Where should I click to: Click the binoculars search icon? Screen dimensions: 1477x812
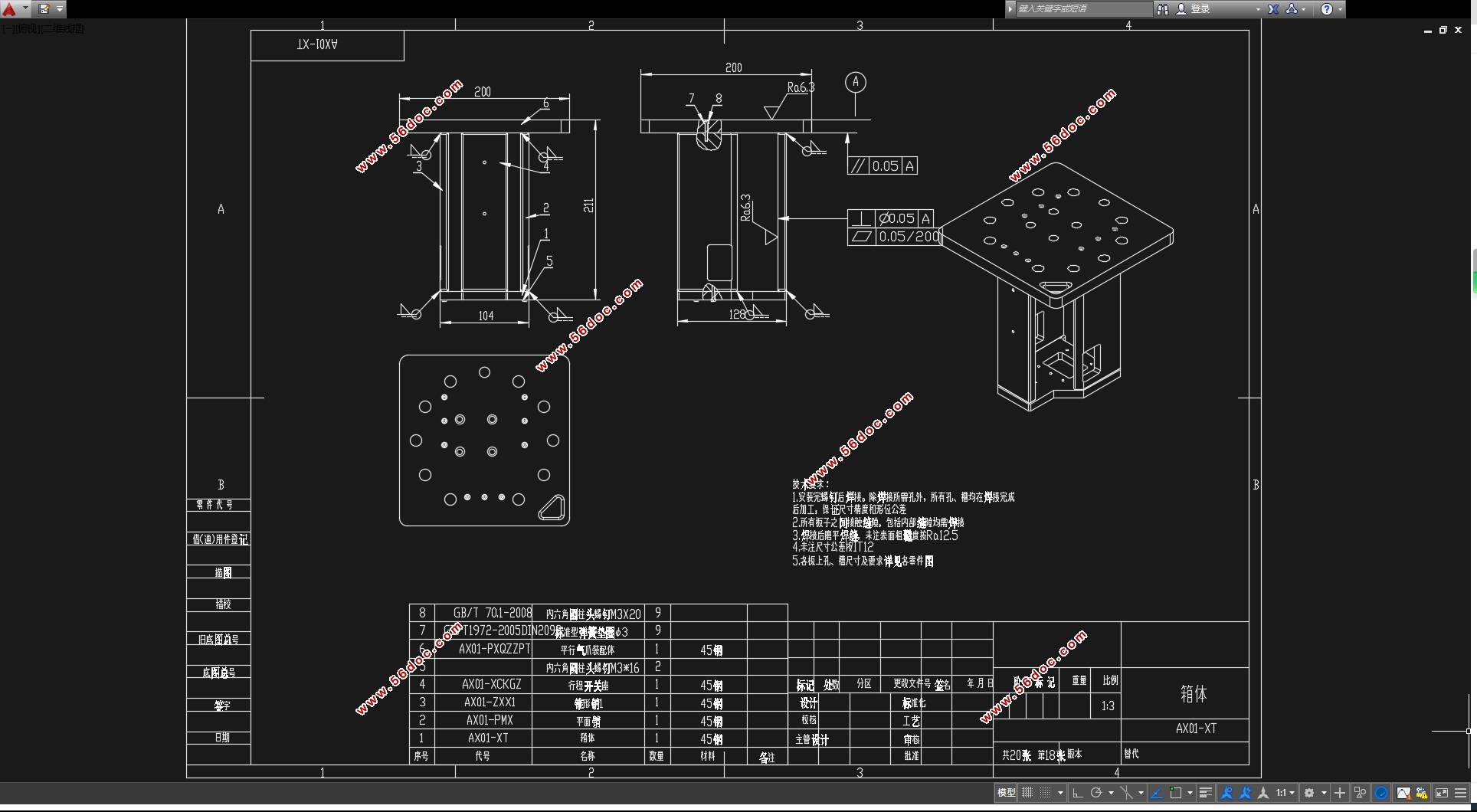(1163, 9)
